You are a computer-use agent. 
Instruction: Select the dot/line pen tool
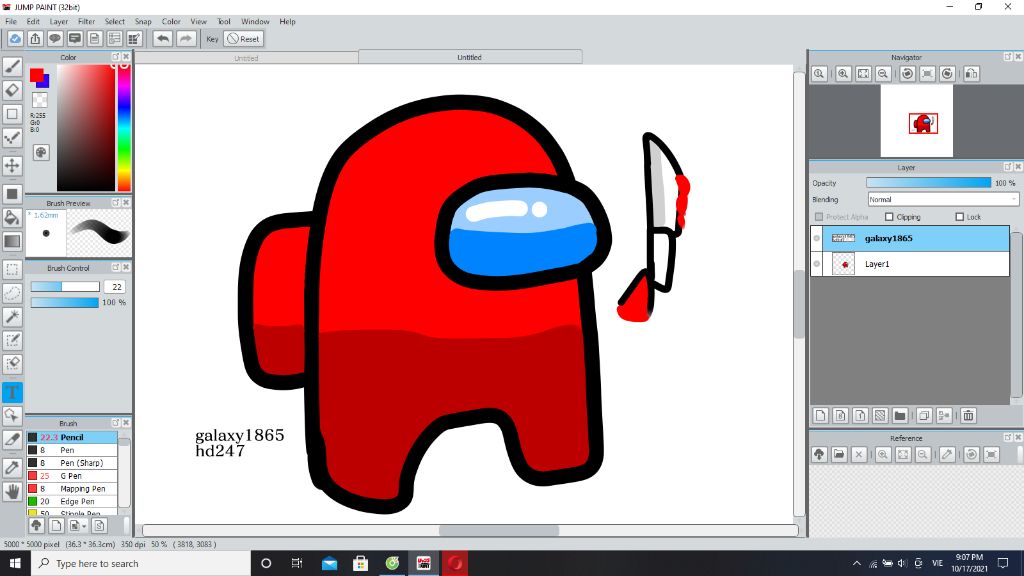tap(12, 137)
